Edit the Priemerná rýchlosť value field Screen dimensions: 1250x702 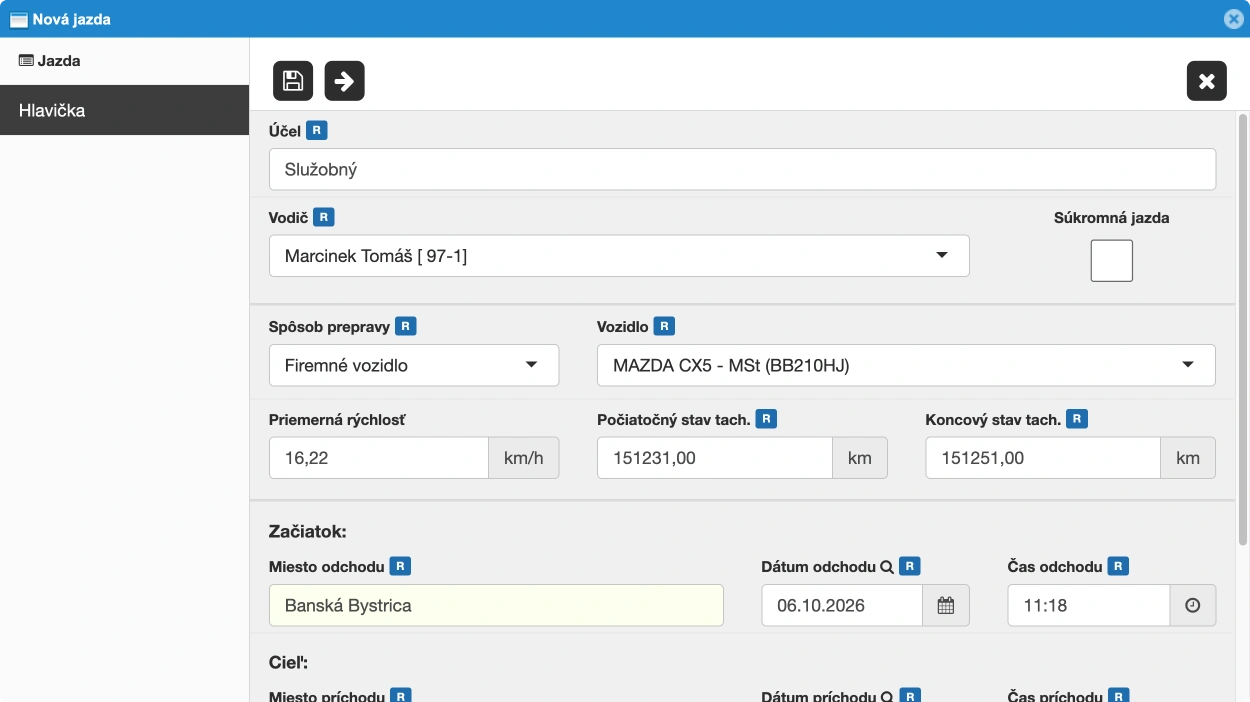click(379, 458)
